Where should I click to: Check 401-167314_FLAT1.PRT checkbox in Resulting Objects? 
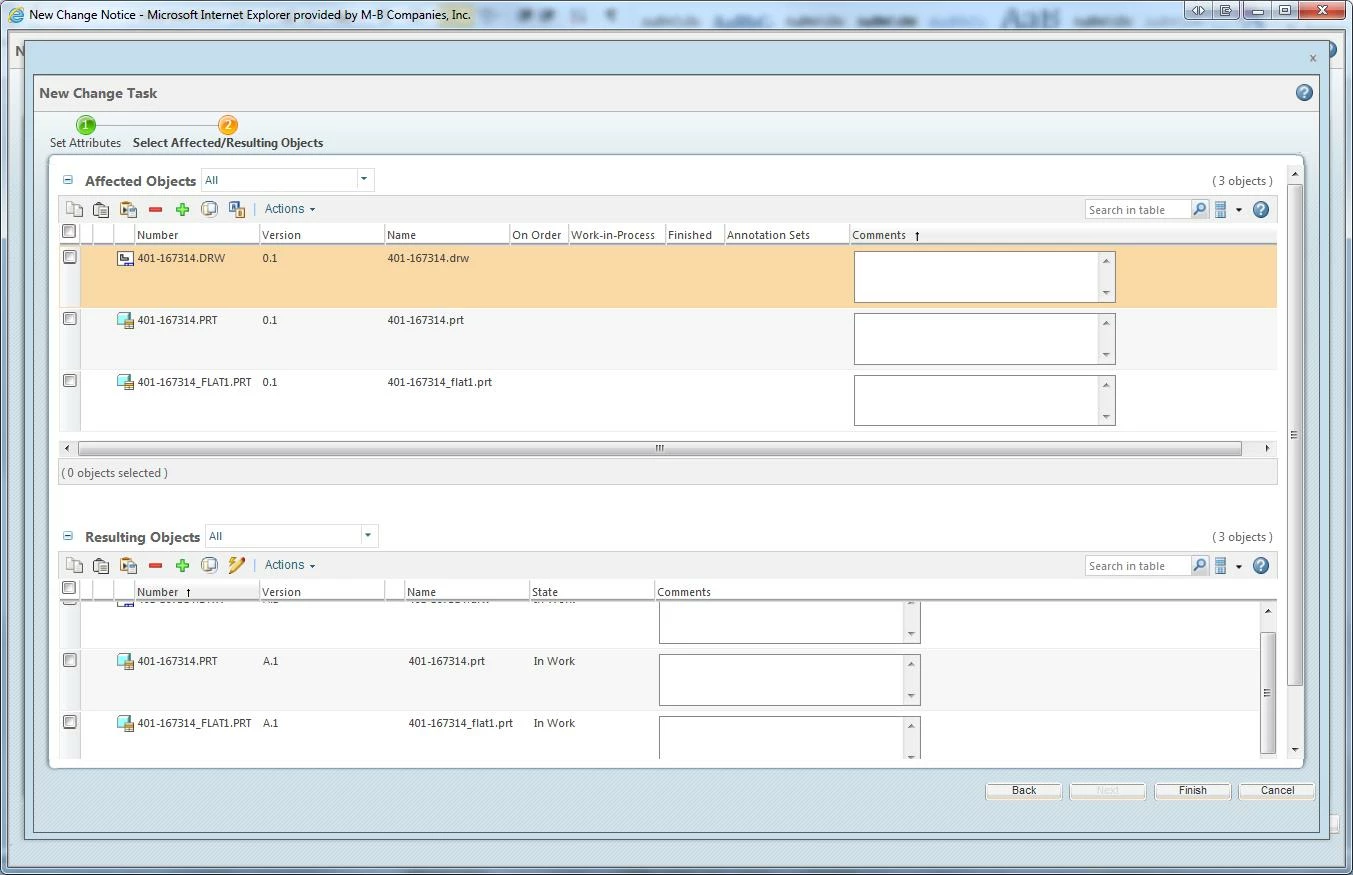pyautogui.click(x=70, y=722)
